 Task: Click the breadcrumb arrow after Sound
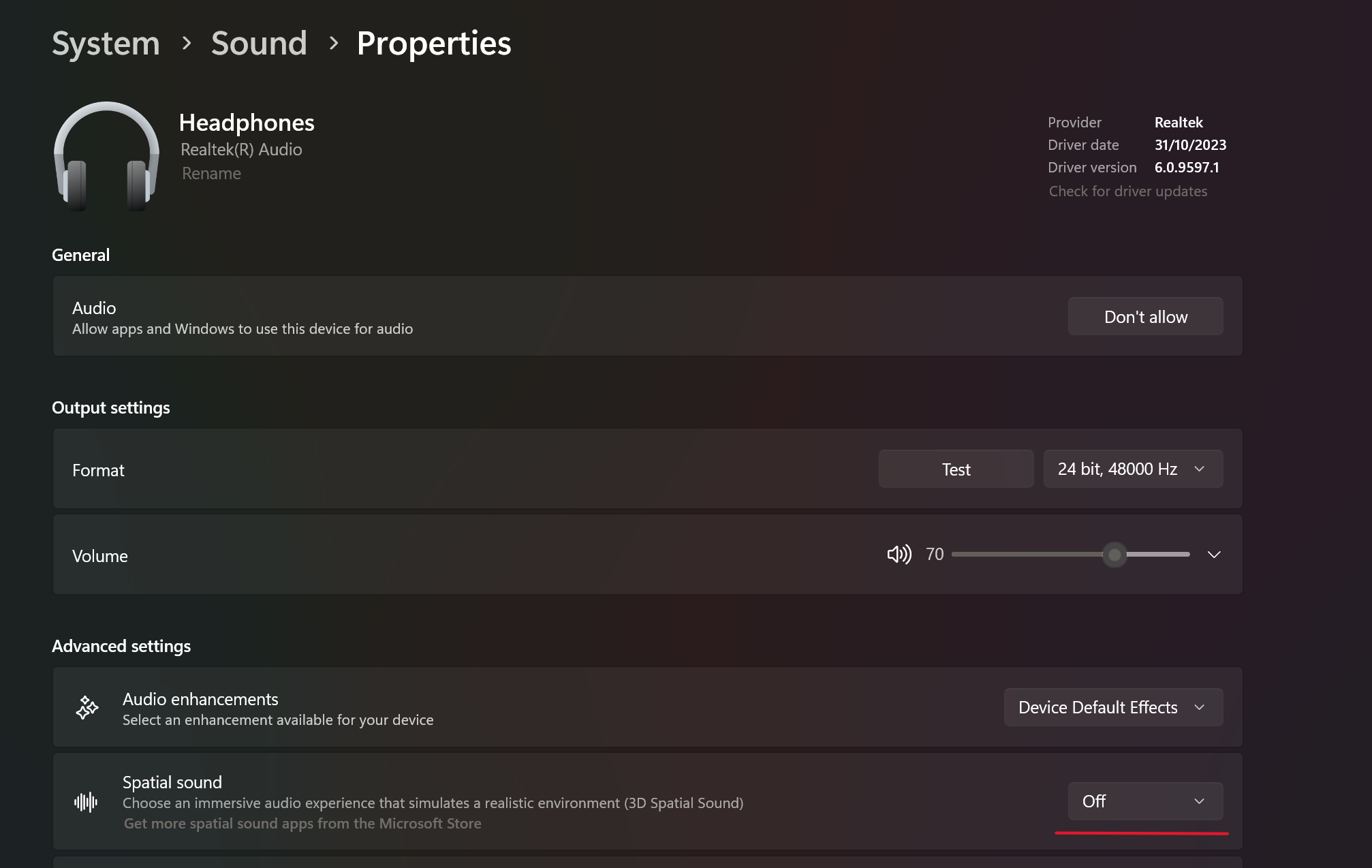(333, 44)
